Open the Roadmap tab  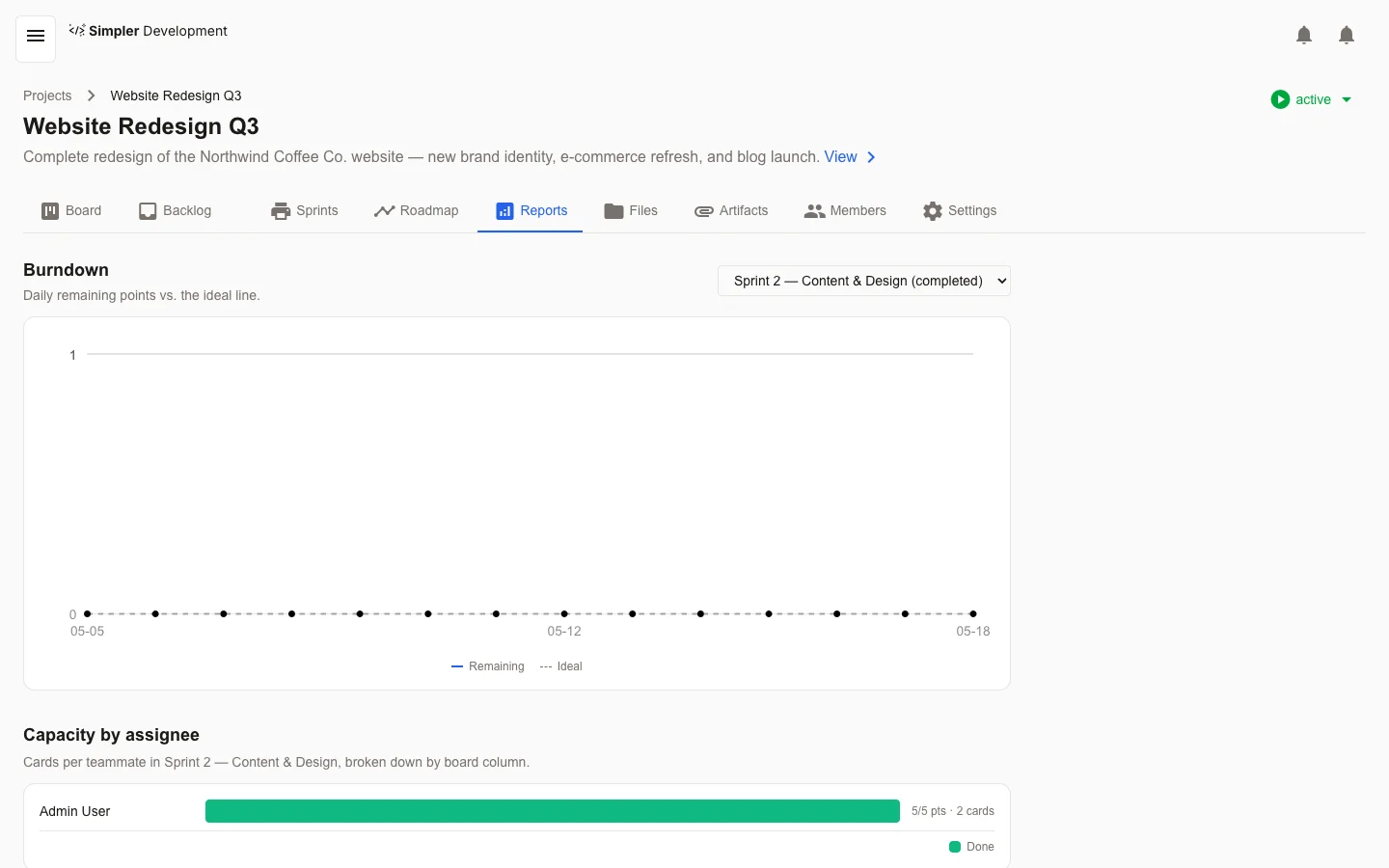click(x=417, y=211)
